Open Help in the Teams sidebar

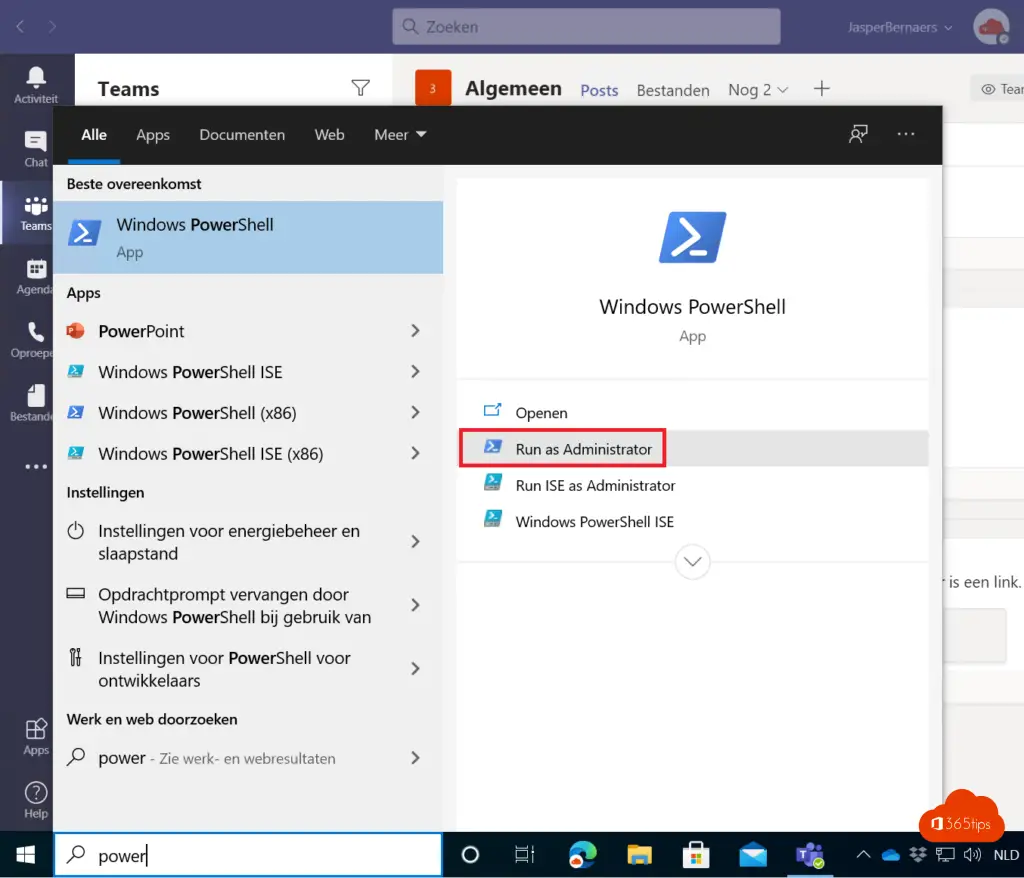tap(36, 800)
